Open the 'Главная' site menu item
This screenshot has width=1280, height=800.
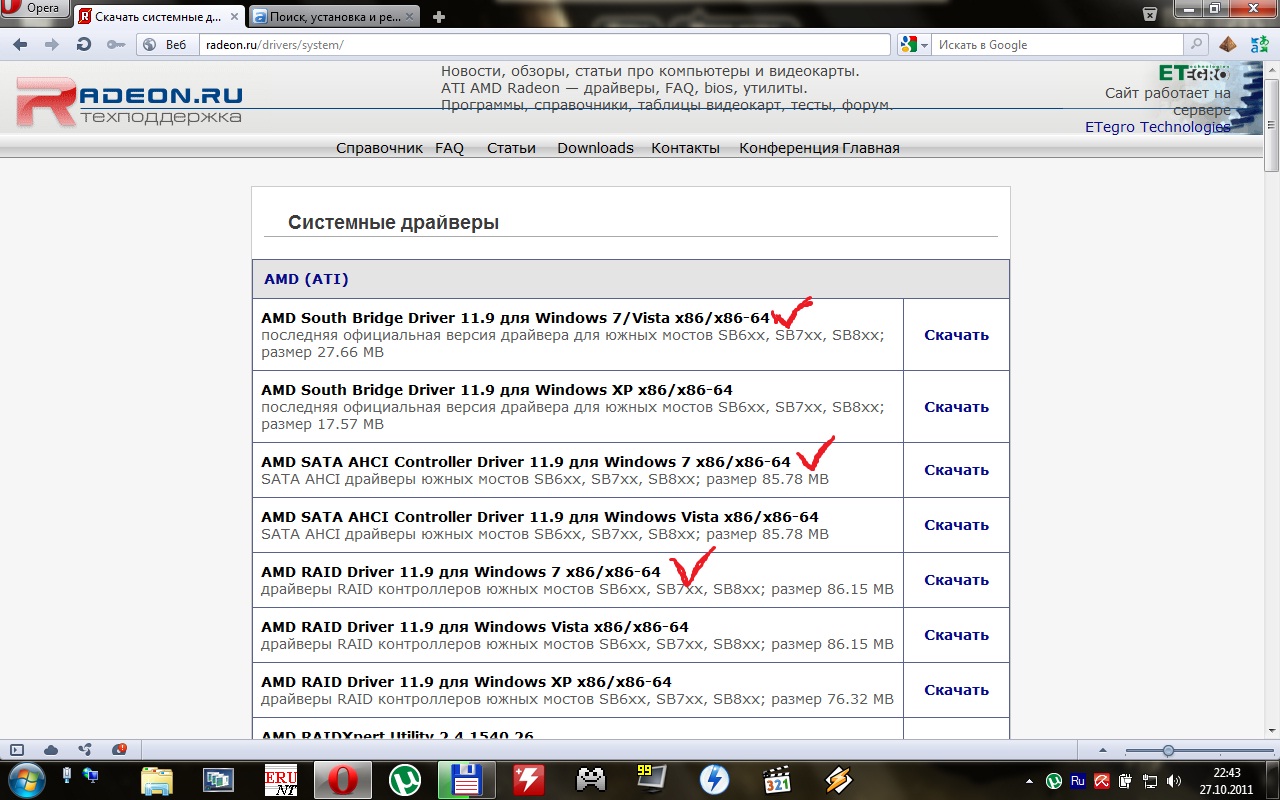[871, 148]
